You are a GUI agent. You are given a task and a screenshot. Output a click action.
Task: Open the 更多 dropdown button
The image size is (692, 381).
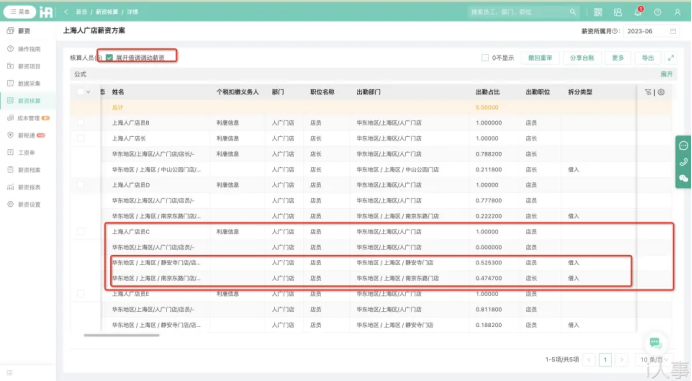pyautogui.click(x=618, y=58)
